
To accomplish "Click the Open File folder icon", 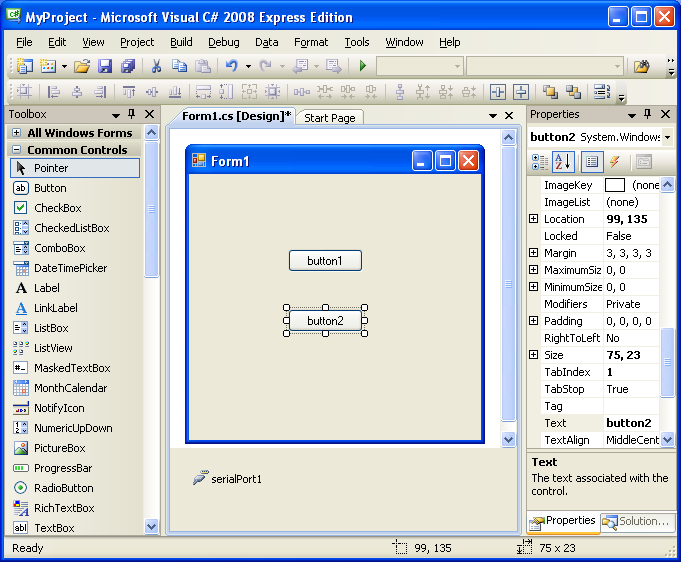I will [82, 66].
